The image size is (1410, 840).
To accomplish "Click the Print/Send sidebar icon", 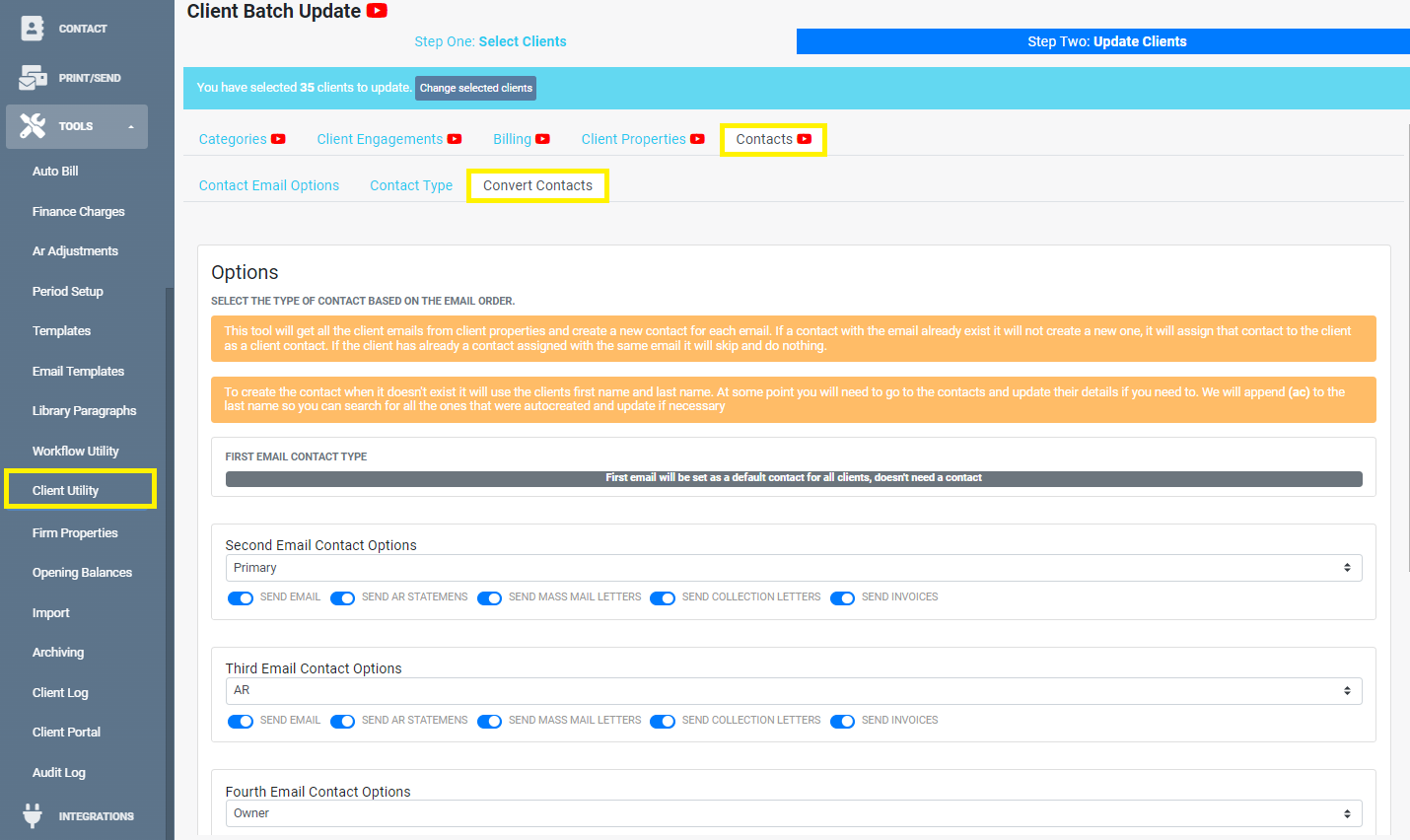I will click(33, 77).
